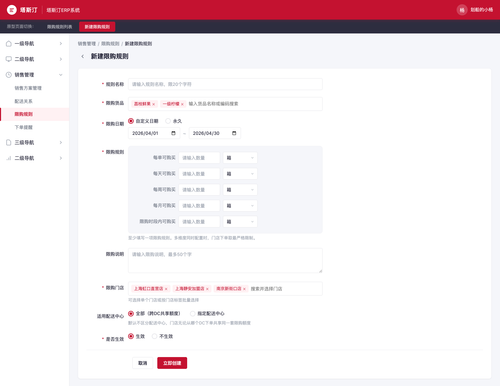Focus quantity input for 每周可购买
500x386 pixels.
coord(199,190)
